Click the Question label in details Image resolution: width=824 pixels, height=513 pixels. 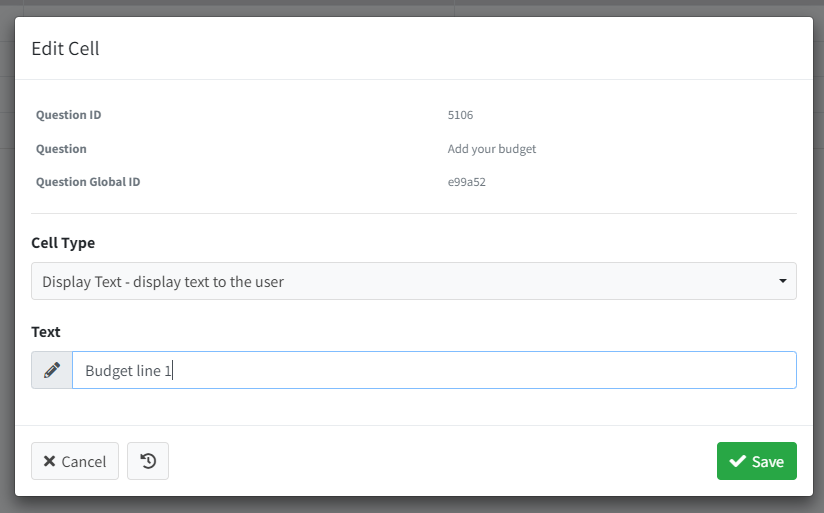[61, 149]
